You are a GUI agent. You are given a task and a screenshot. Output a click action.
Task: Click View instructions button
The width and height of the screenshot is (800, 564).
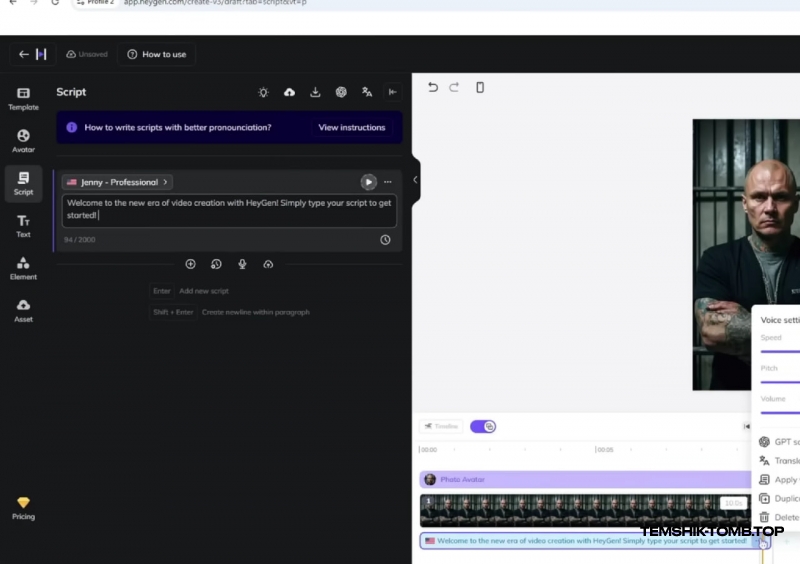tap(352, 128)
